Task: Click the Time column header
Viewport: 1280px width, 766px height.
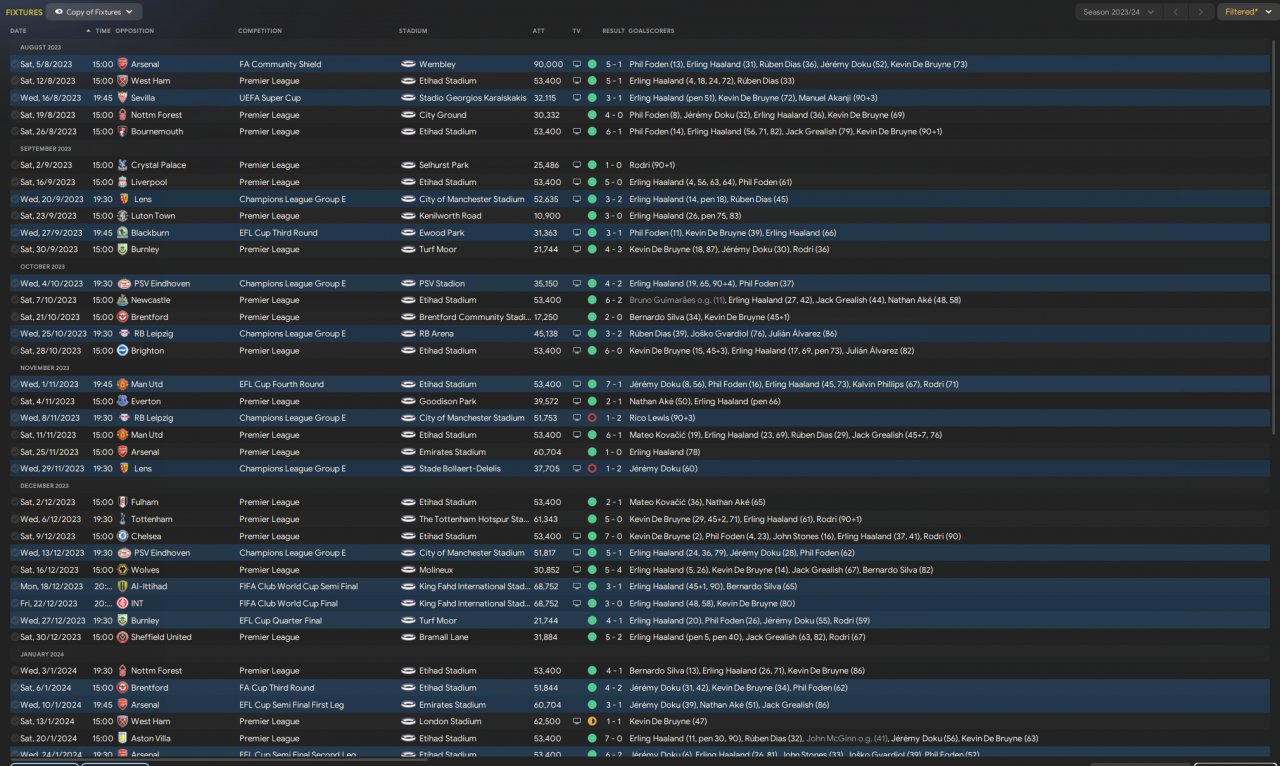Action: (103, 31)
